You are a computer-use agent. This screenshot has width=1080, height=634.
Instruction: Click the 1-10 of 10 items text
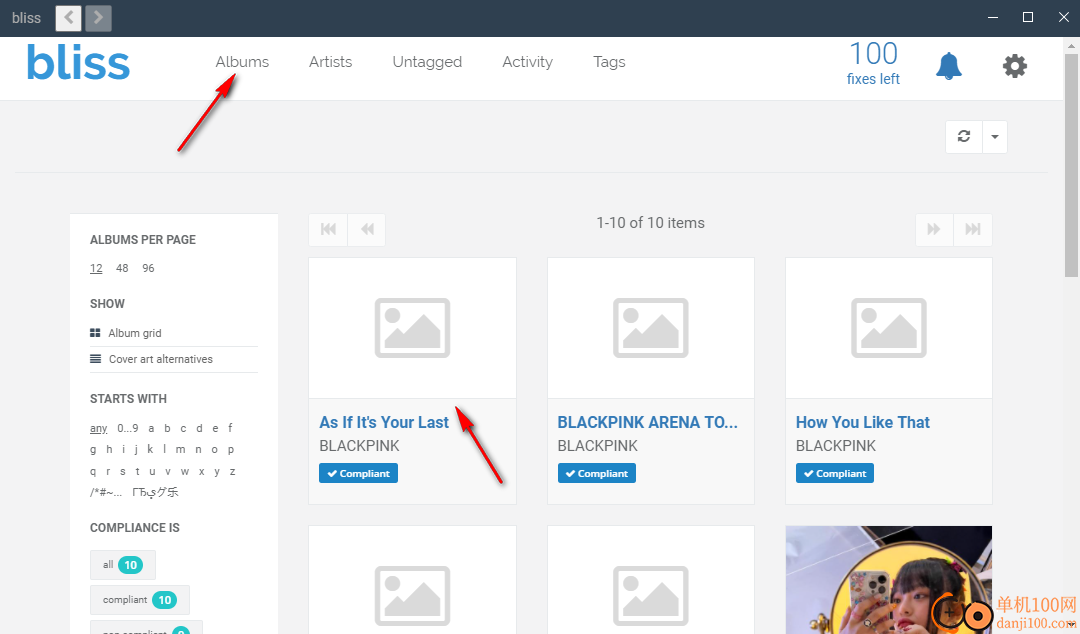click(x=650, y=223)
